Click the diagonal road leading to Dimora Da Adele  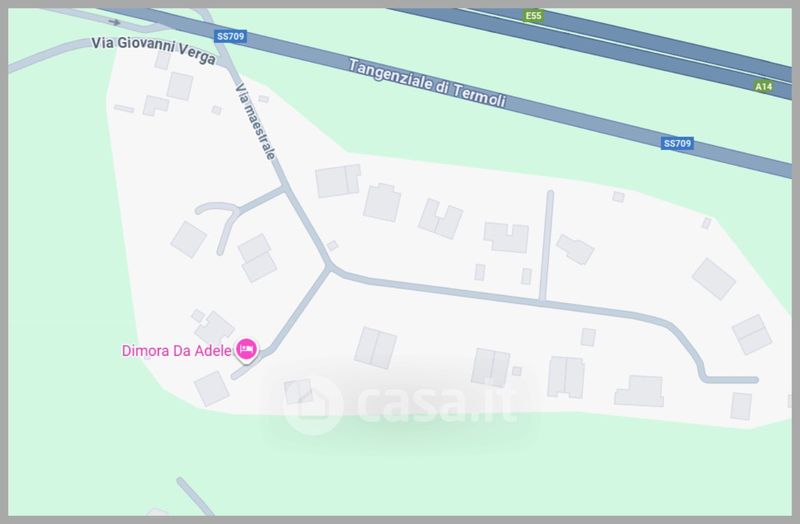click(x=281, y=324)
